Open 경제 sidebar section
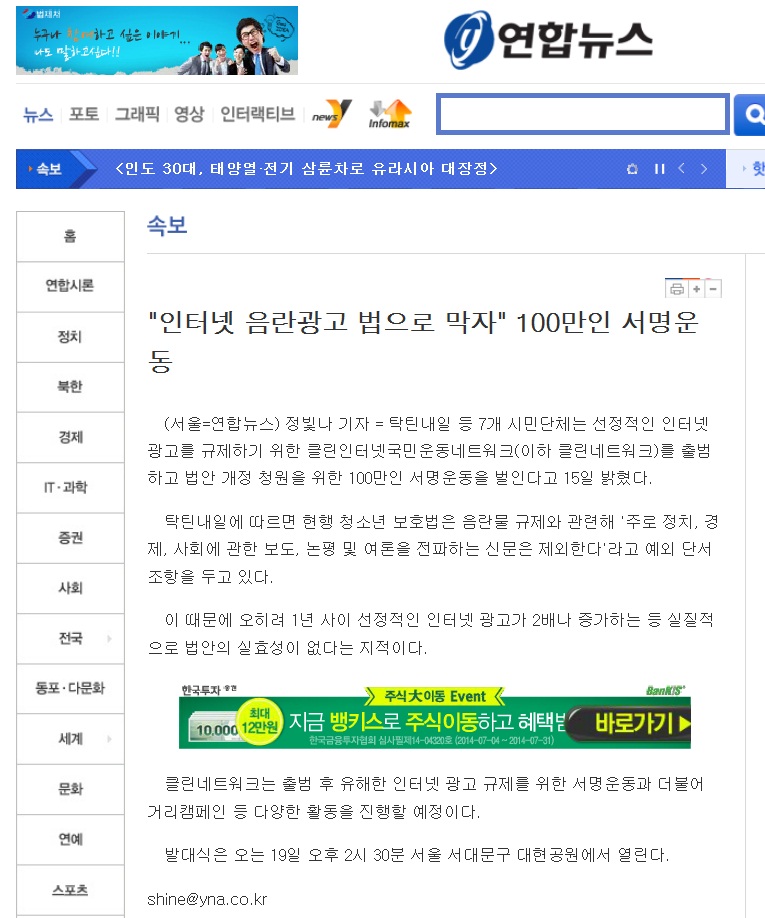Image resolution: width=765 pixels, height=918 pixels. (70, 437)
